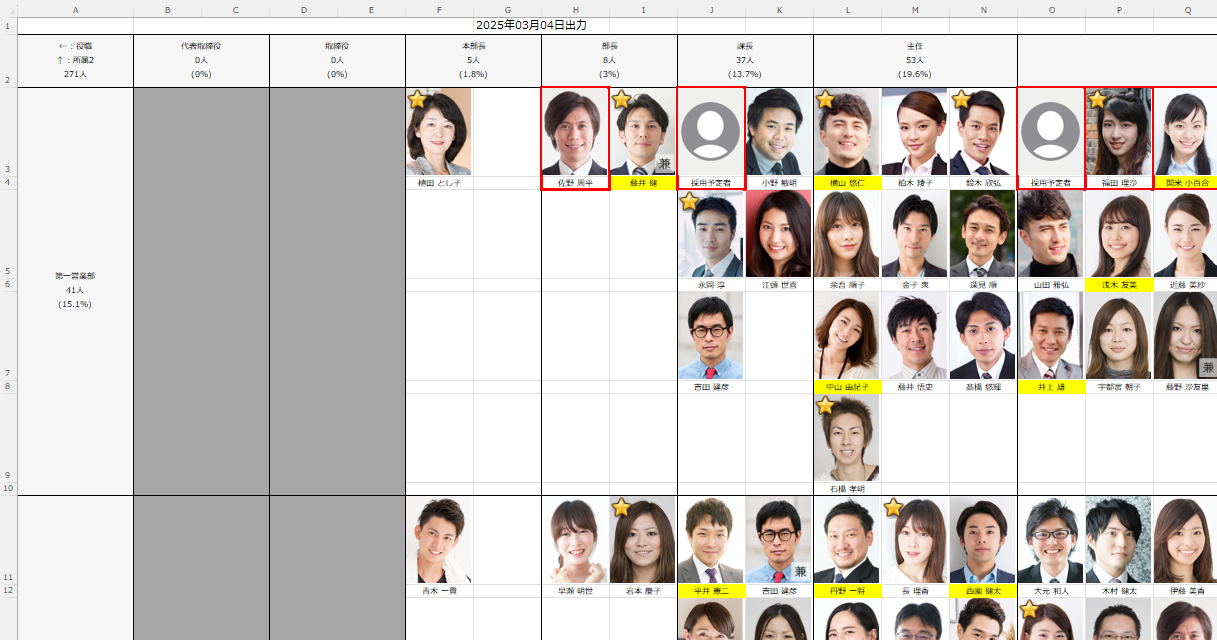Viewport: 1217px width, 640px height.
Task: Click the name cell 大元 和人
Action: pyautogui.click(x=1051, y=591)
